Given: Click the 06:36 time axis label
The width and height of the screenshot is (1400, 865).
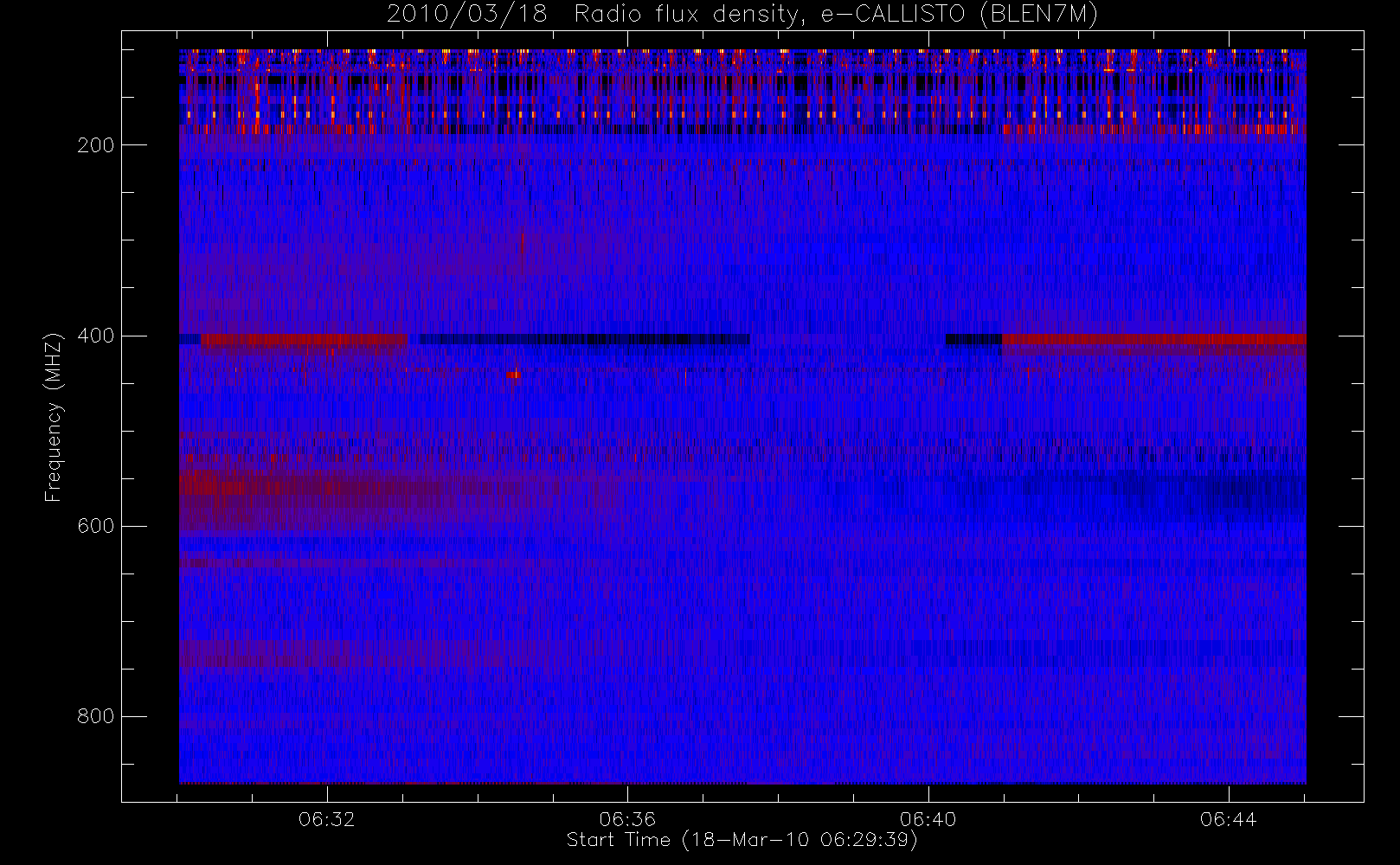Looking at the screenshot, I should (x=627, y=819).
